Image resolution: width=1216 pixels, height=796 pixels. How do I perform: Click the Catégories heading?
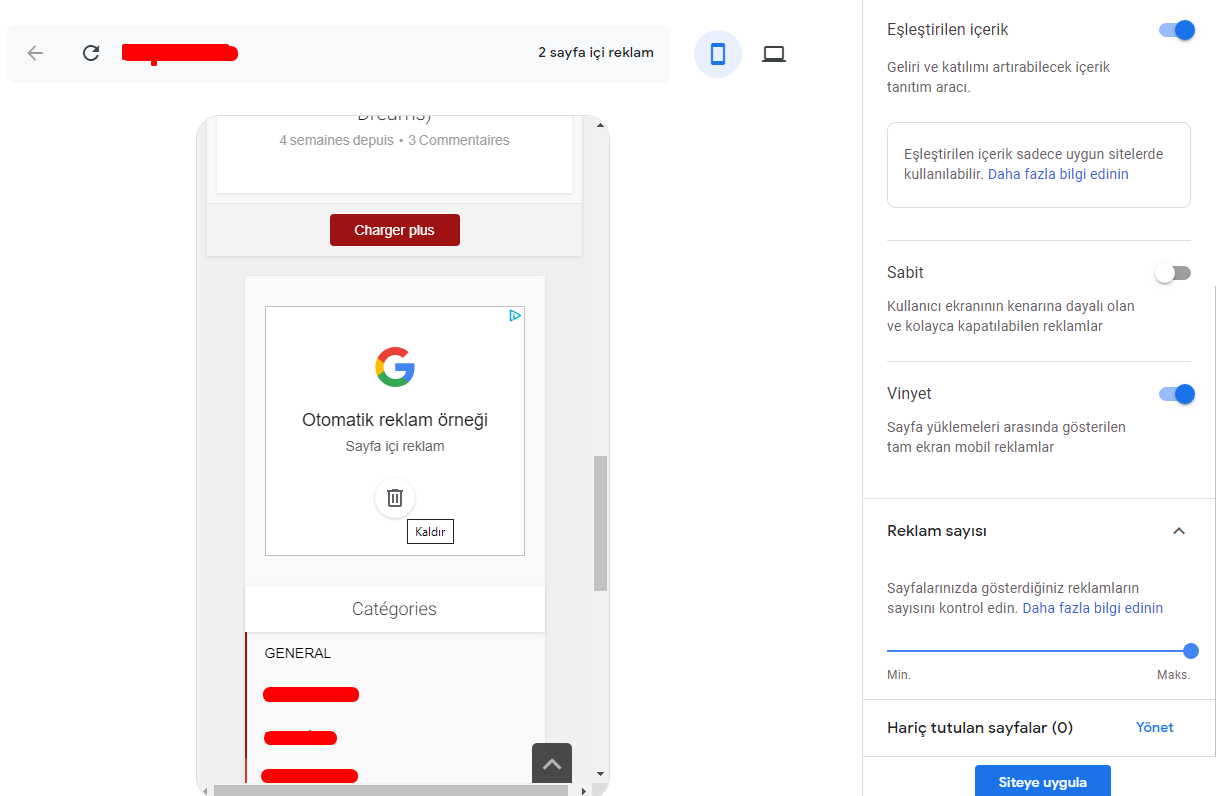click(394, 608)
